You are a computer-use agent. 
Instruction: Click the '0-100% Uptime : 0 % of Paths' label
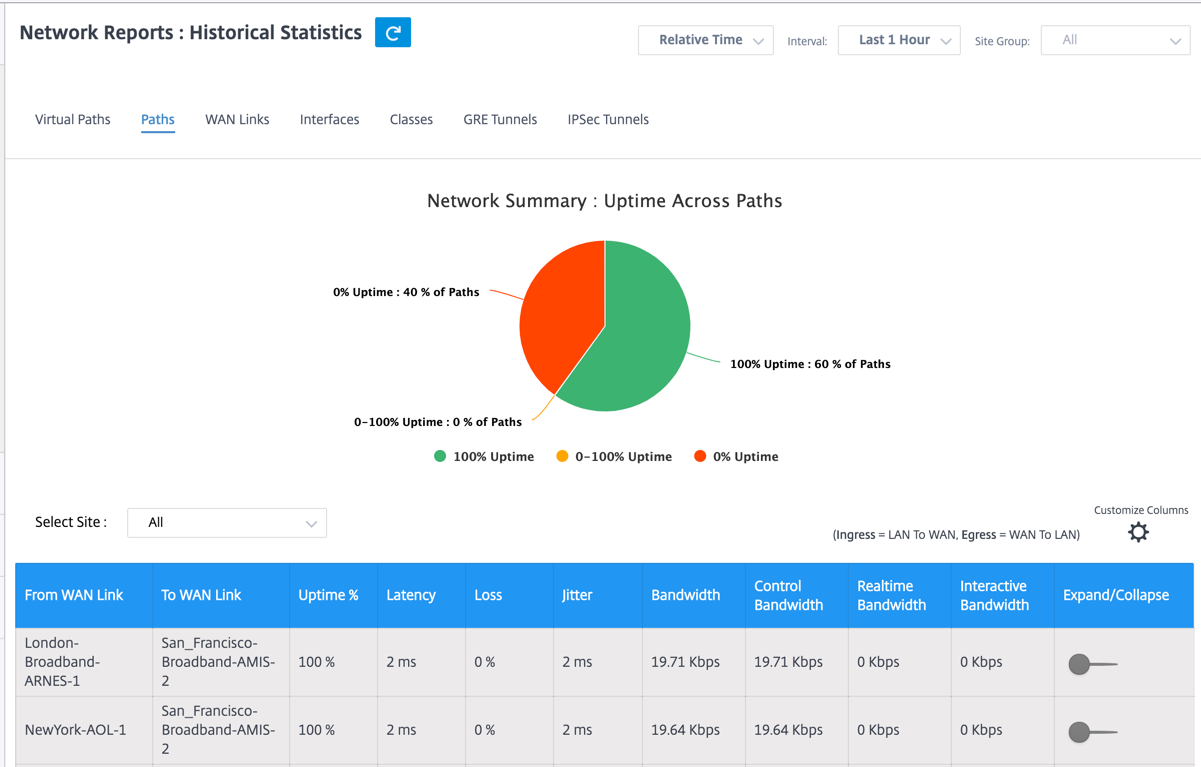[x=438, y=422]
